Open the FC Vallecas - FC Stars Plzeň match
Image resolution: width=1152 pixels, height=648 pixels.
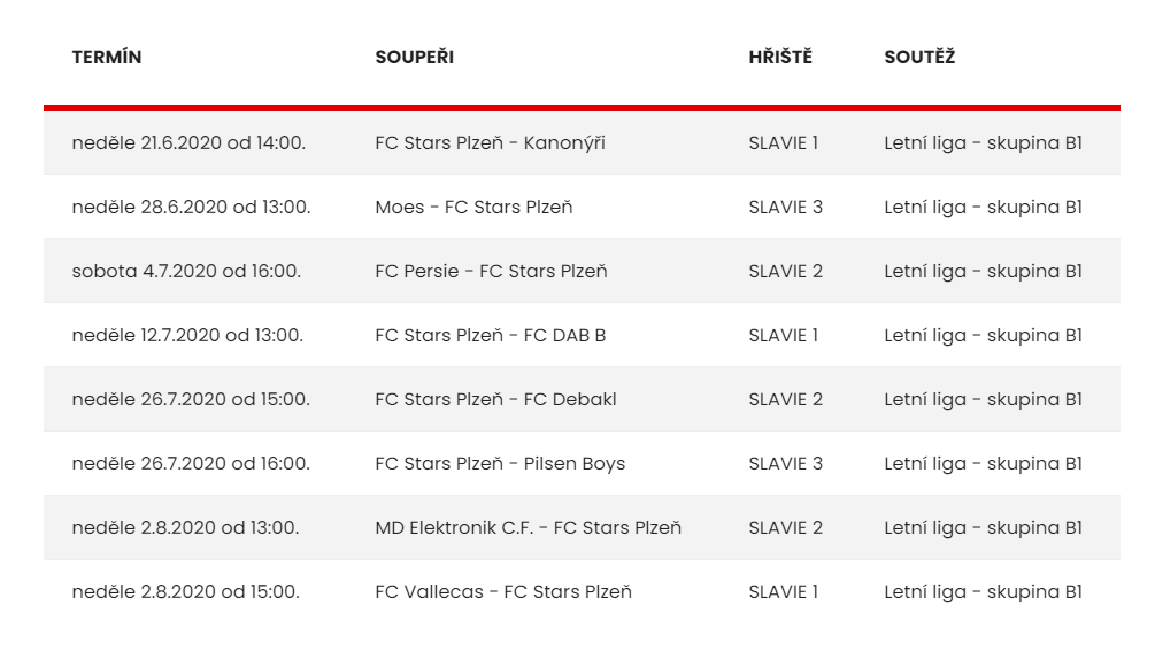[503, 591]
